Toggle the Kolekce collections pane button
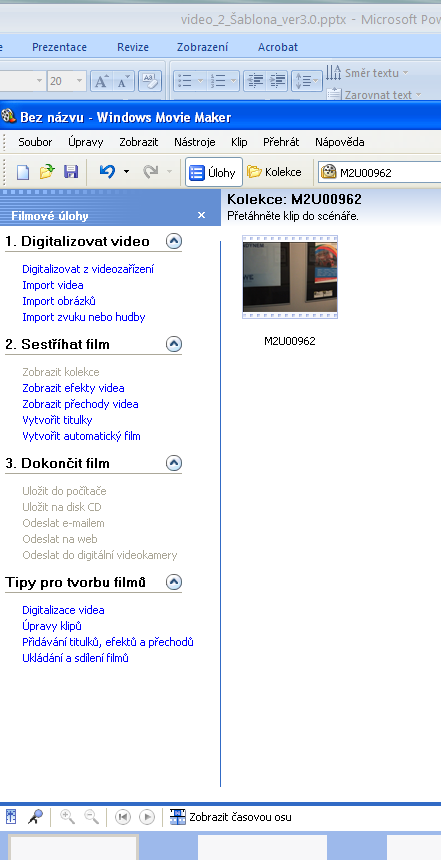Image resolution: width=441 pixels, height=860 pixels. pyautogui.click(x=274, y=172)
